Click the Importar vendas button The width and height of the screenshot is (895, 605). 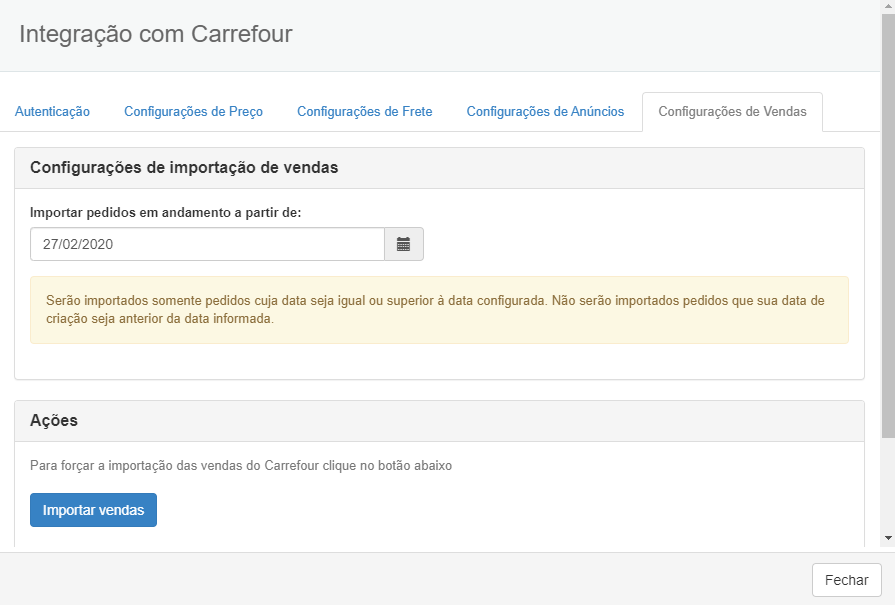(94, 510)
